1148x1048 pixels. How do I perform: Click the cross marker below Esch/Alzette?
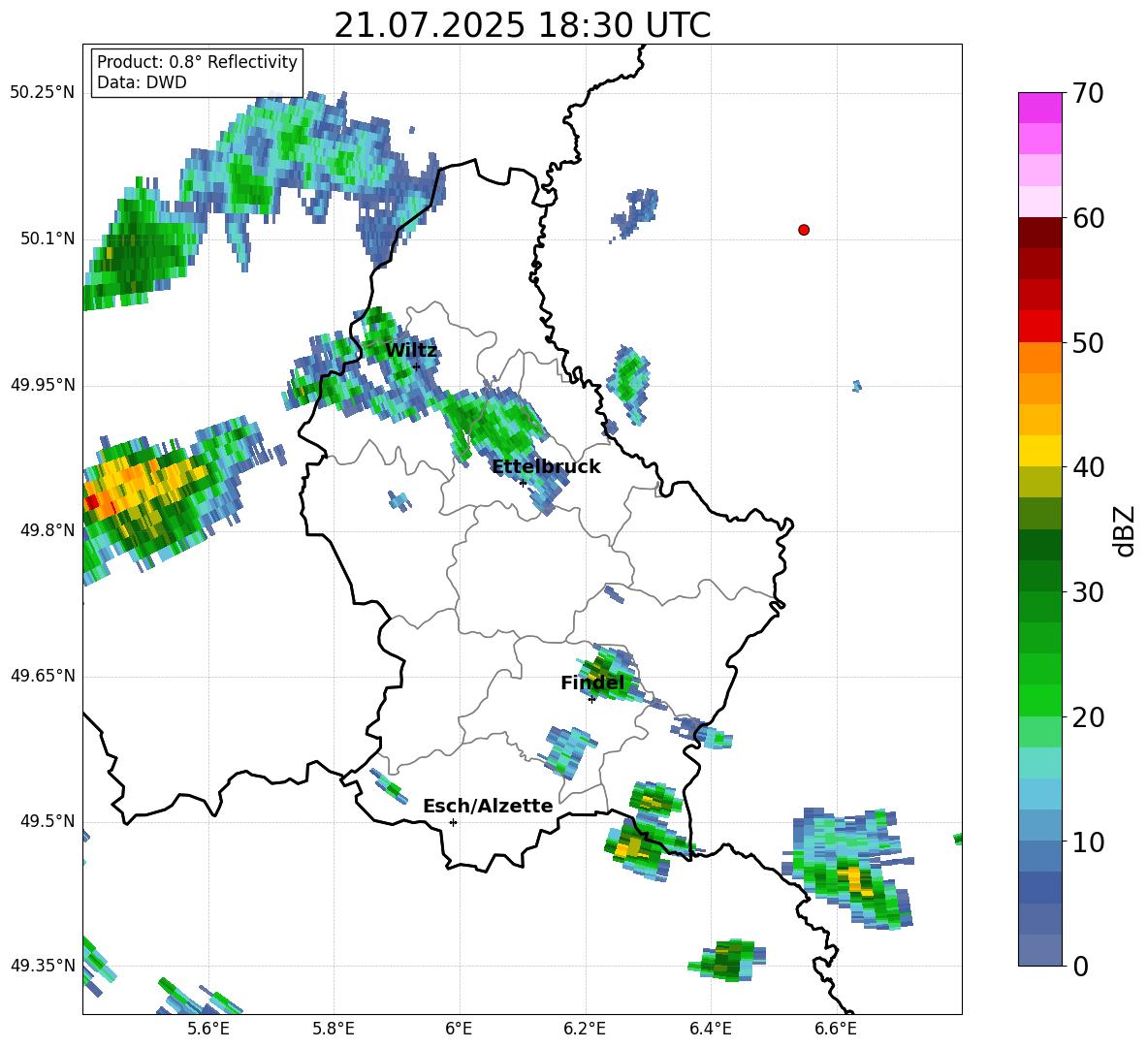pos(453,822)
